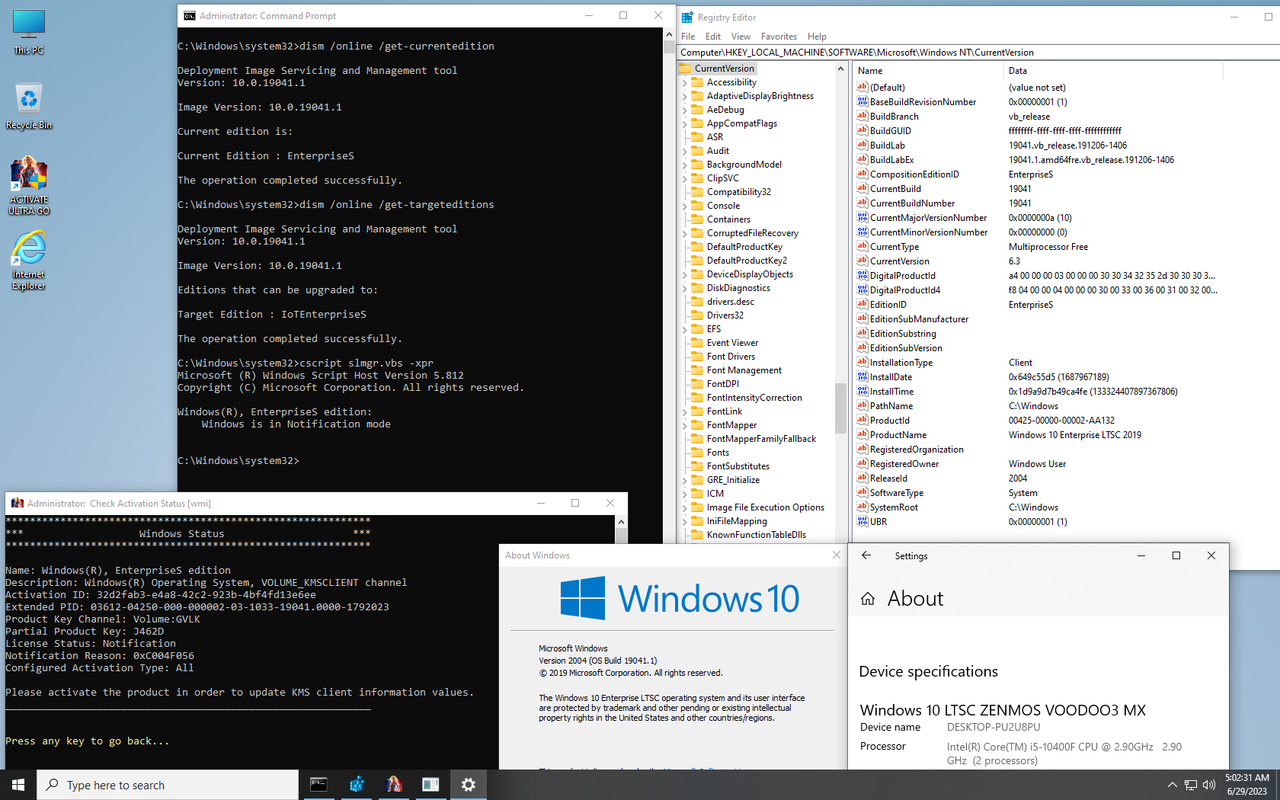Open the Recycle Bin desktop icon

pos(29,105)
